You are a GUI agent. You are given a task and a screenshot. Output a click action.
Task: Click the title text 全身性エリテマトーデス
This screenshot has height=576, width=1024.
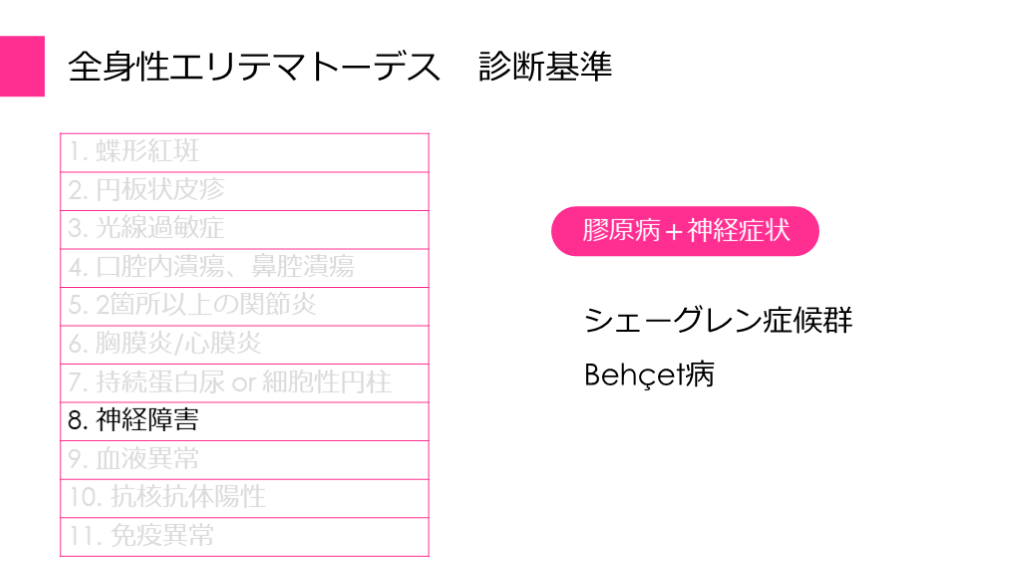[254, 67]
